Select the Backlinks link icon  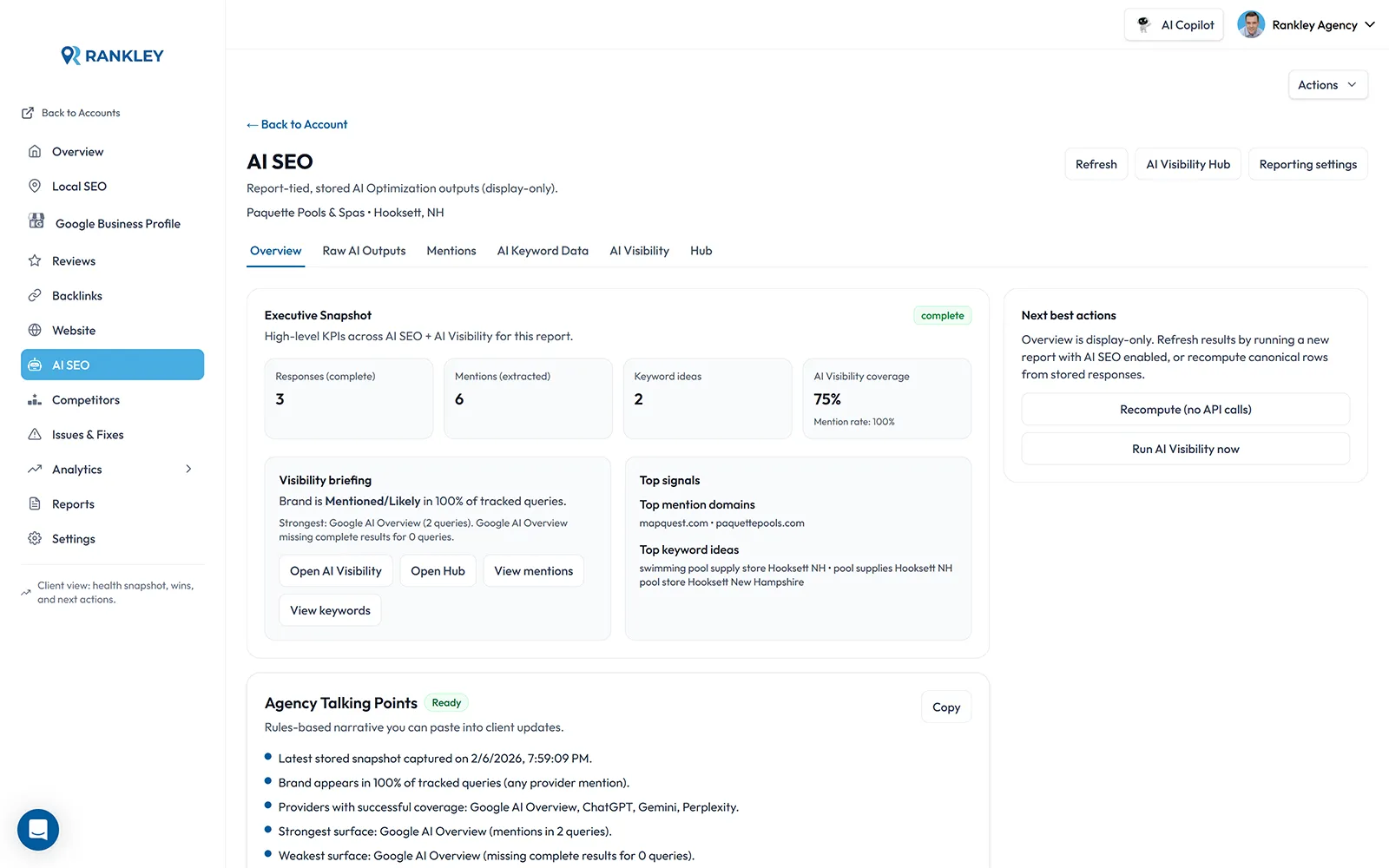tap(35, 295)
